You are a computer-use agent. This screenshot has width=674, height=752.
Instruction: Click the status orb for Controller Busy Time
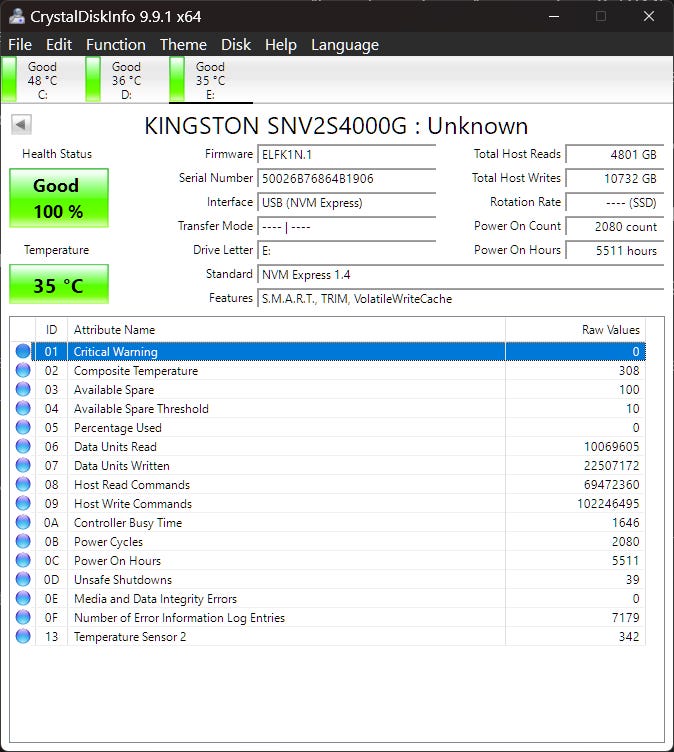coord(23,522)
